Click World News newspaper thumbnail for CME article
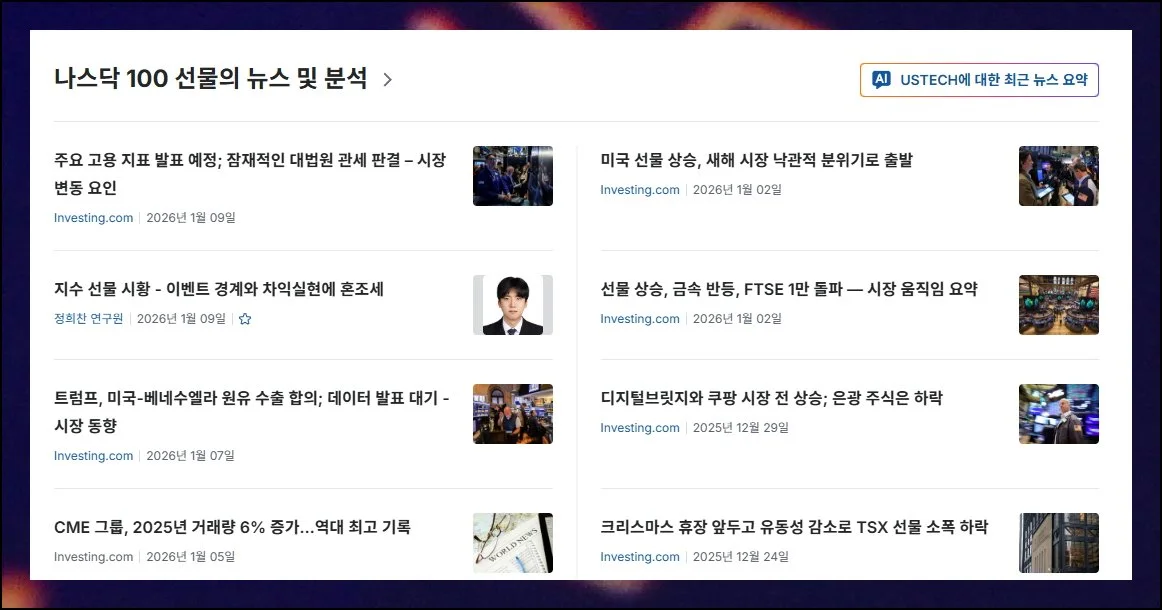This screenshot has height=610, width=1162. pyautogui.click(x=513, y=543)
